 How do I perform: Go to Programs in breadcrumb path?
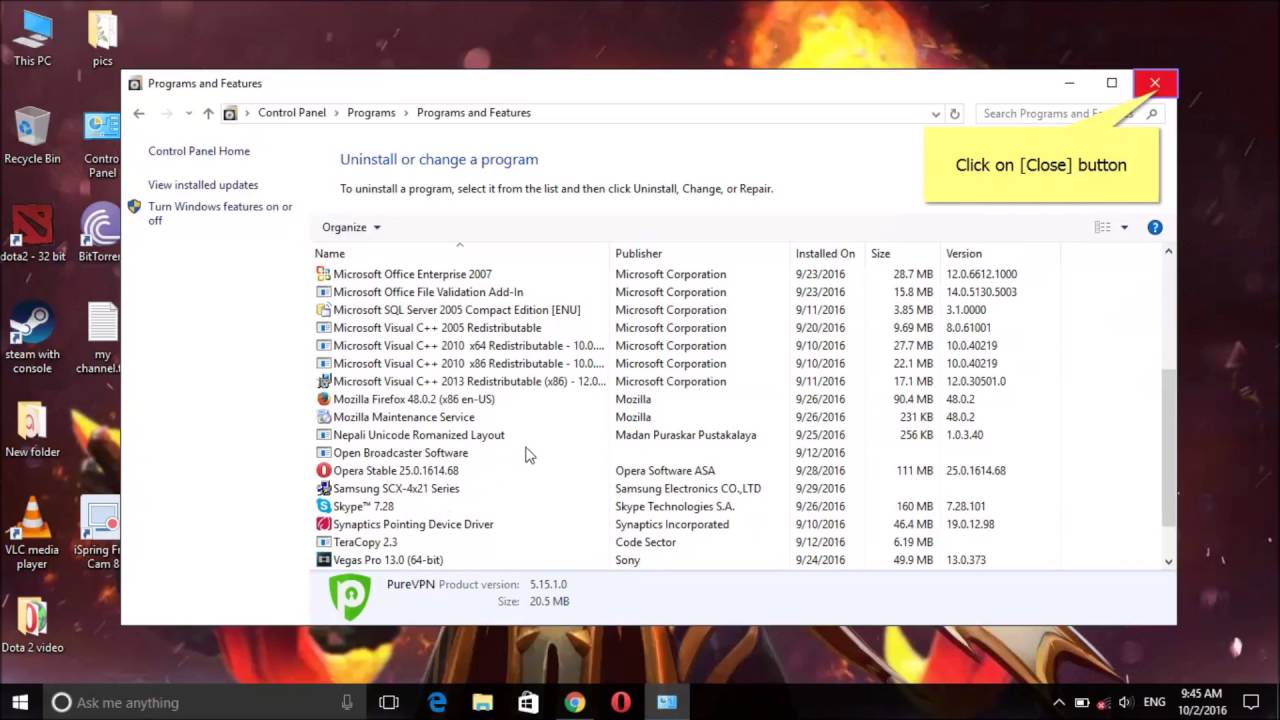[x=371, y=113]
